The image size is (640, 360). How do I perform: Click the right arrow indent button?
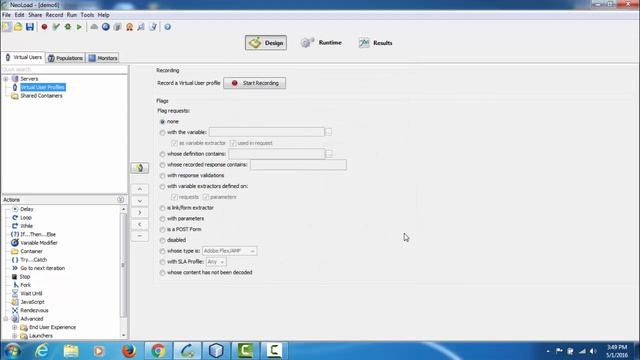(x=140, y=213)
